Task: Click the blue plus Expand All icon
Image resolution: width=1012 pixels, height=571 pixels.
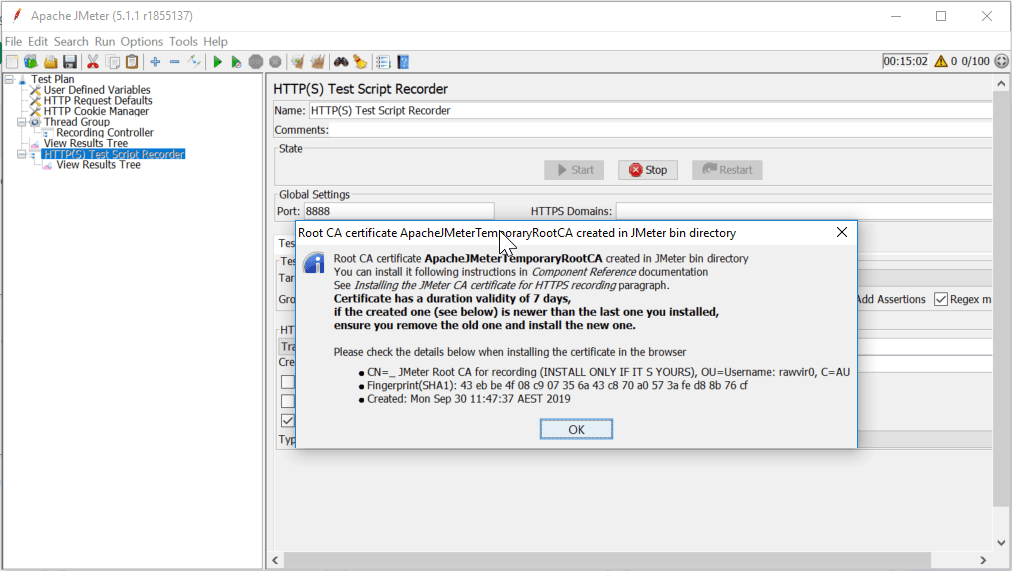Action: (x=155, y=62)
